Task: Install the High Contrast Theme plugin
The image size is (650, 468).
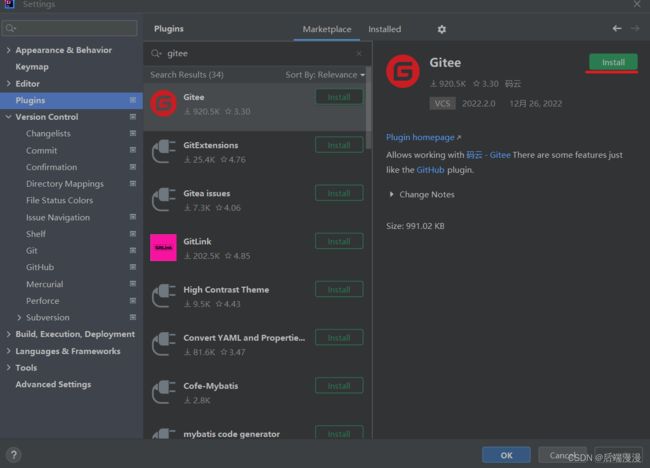Action: click(x=339, y=289)
